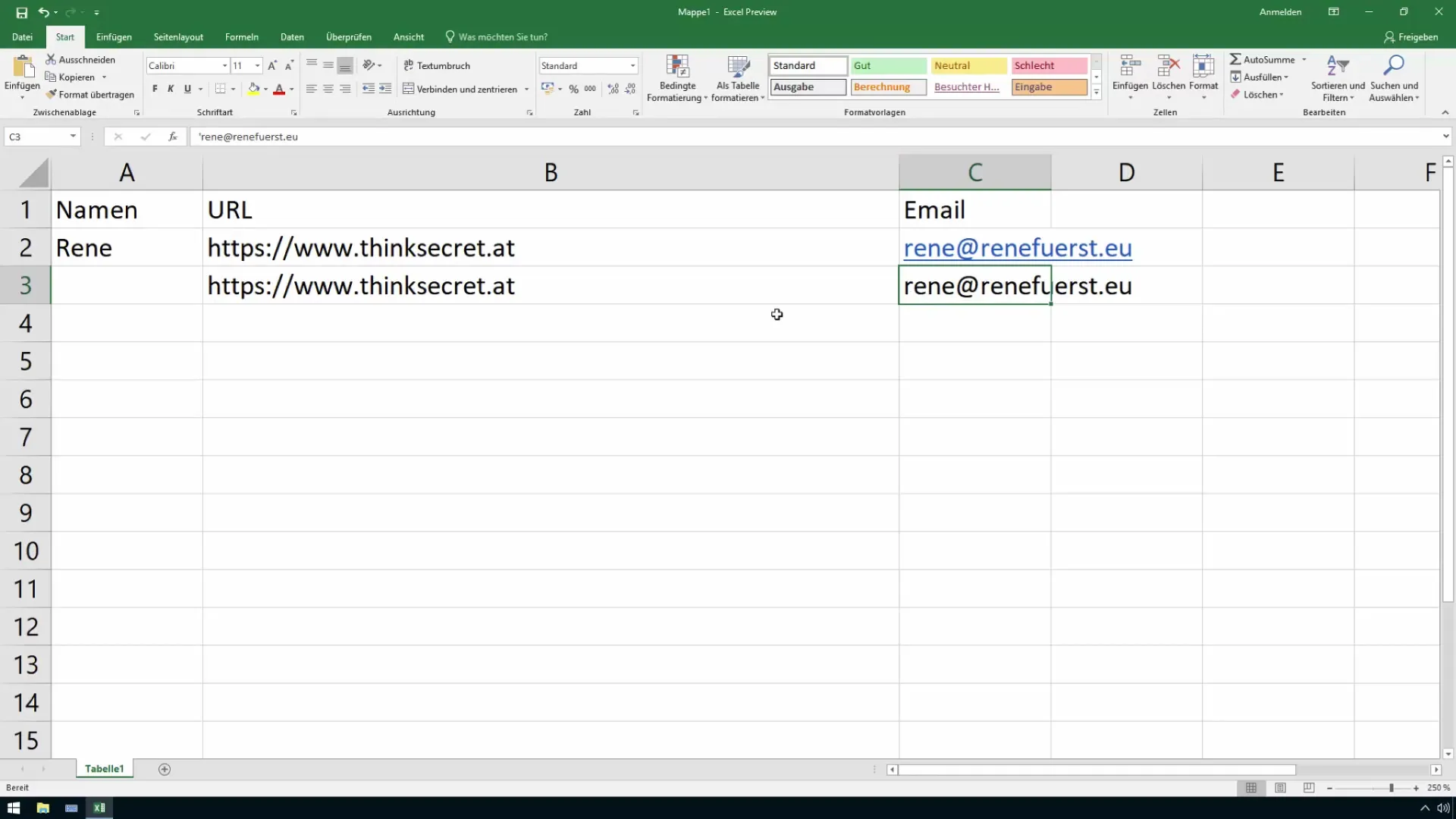Click remove decimal places icon
This screenshot has width=1456, height=819.
point(630,89)
